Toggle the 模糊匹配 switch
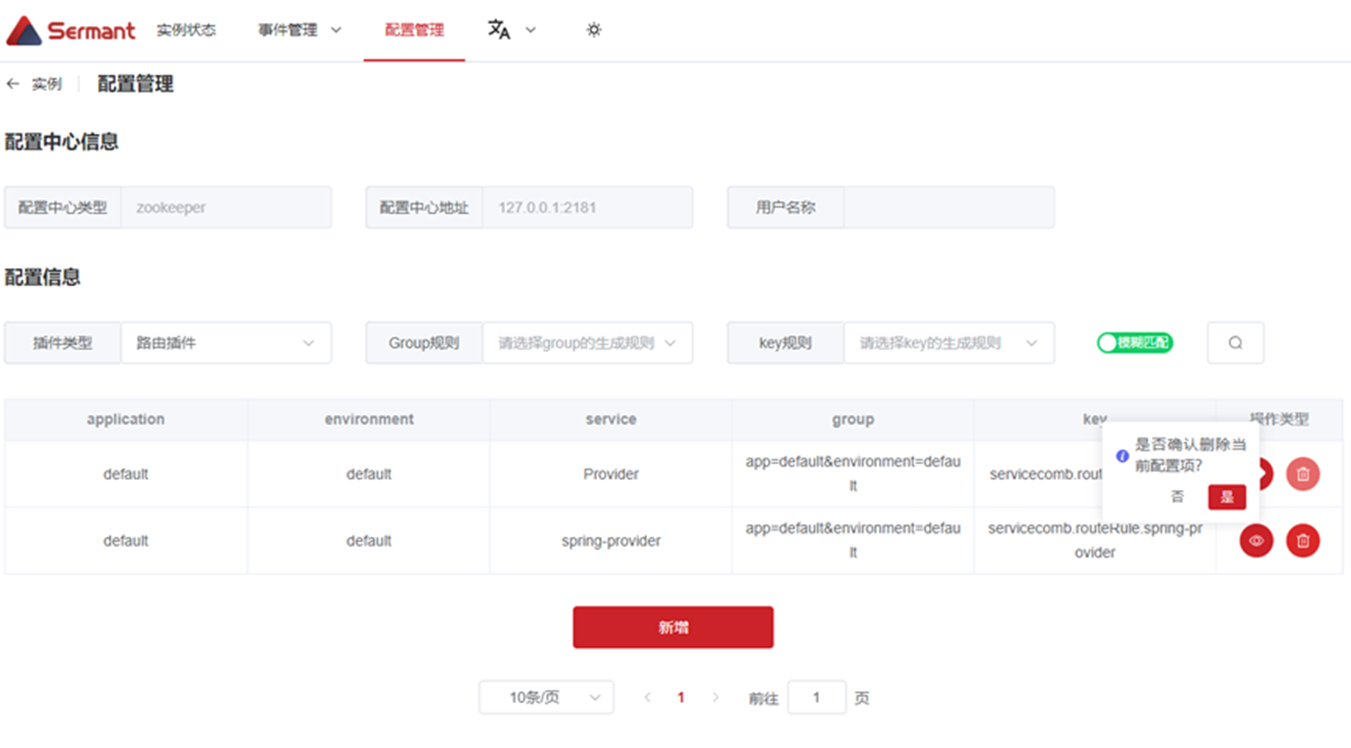Screen dimensions: 1351x748 pos(1135,343)
